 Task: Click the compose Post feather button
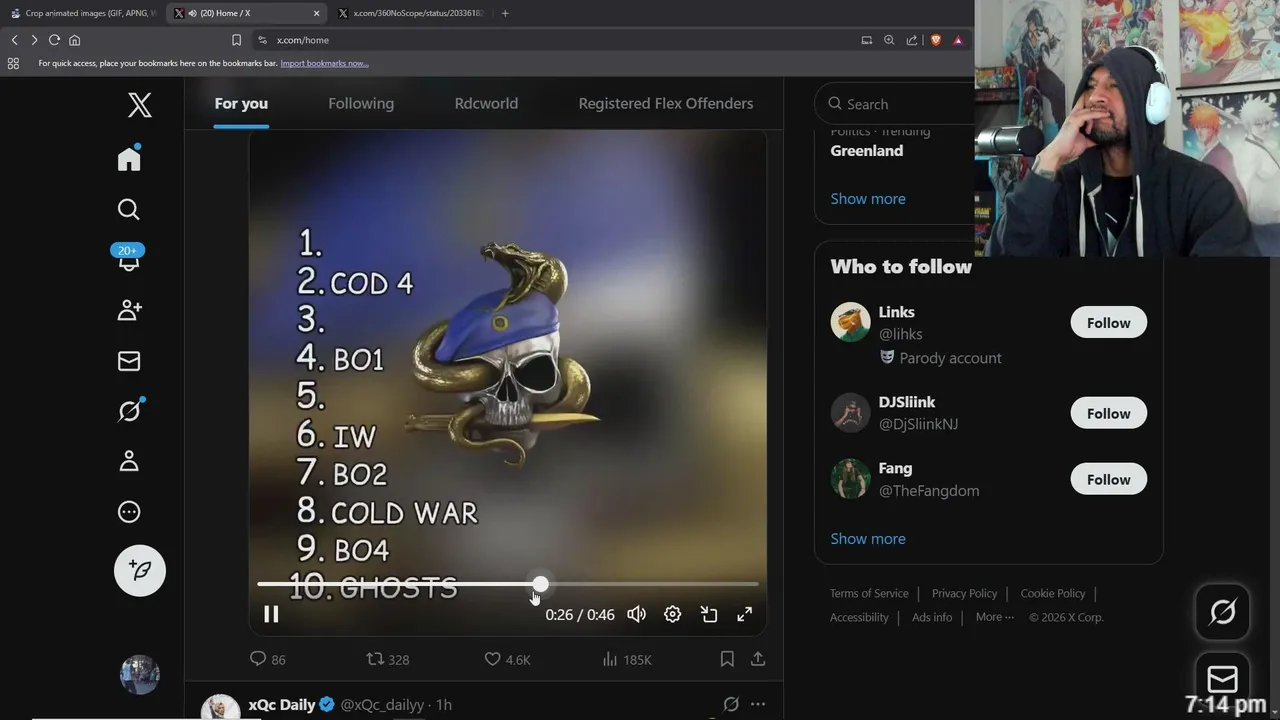[x=140, y=570]
